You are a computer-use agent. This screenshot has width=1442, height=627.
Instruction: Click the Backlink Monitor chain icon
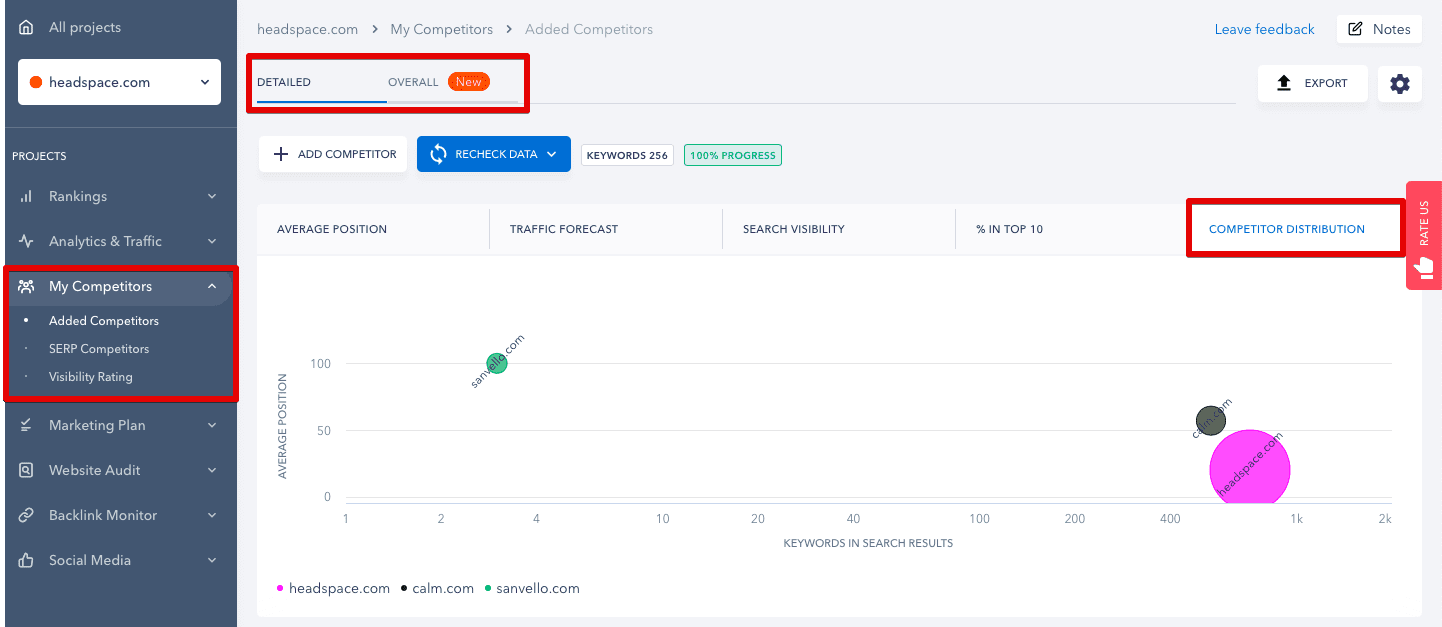pyautogui.click(x=26, y=515)
